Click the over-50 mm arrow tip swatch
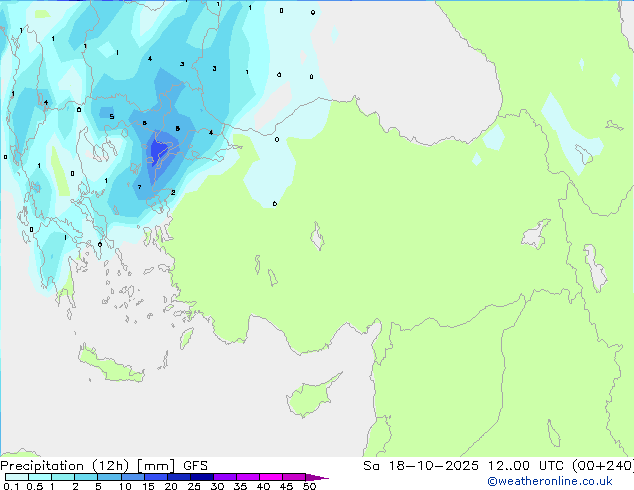Image resolution: width=634 pixels, height=490 pixels. point(316,477)
